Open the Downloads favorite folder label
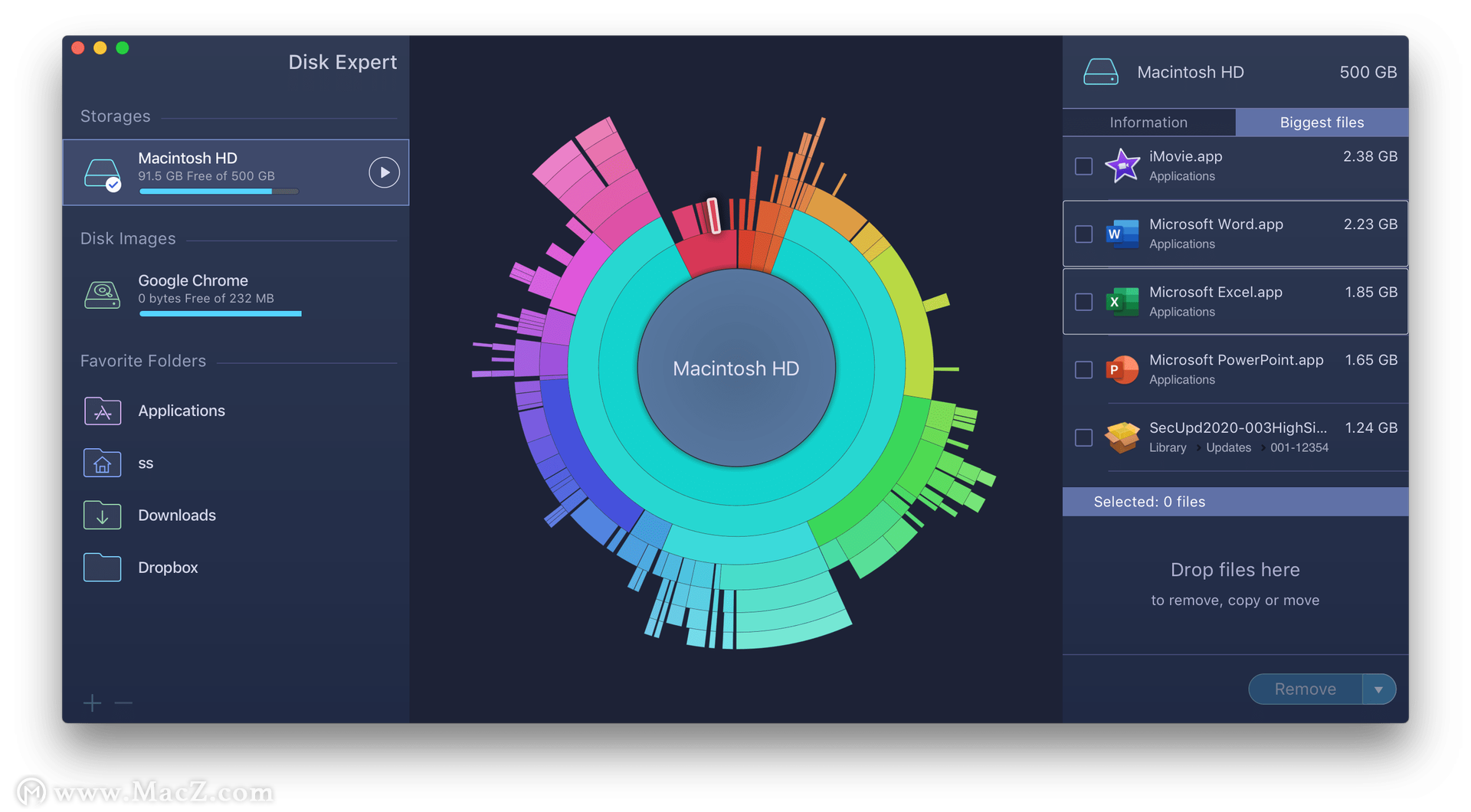 (177, 515)
